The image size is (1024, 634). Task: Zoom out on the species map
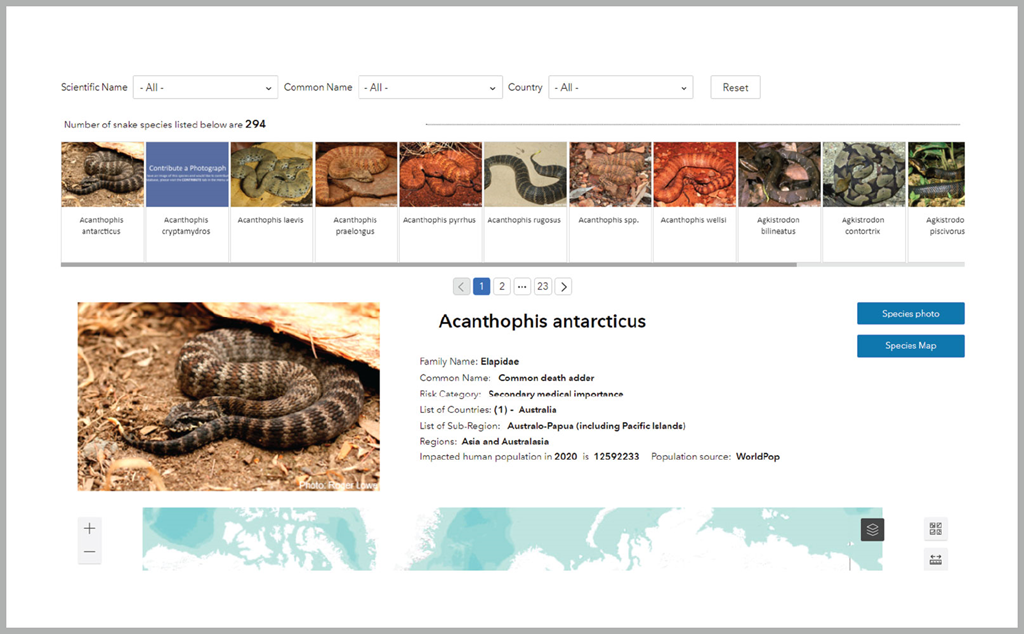[89, 552]
